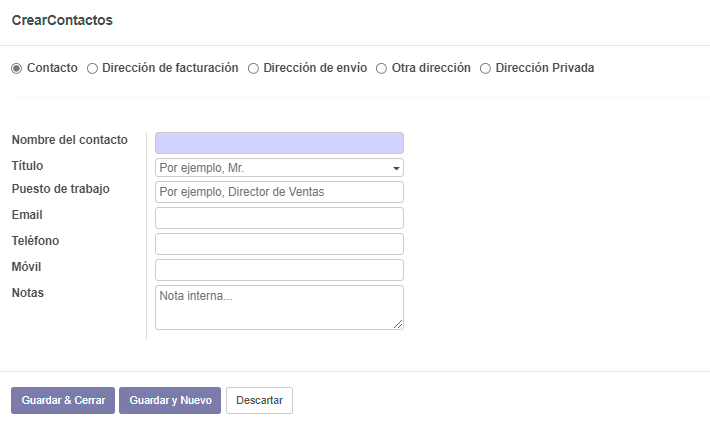Screen dimensions: 710x427
Task: Focus the Teléfono input field
Action: click(279, 244)
